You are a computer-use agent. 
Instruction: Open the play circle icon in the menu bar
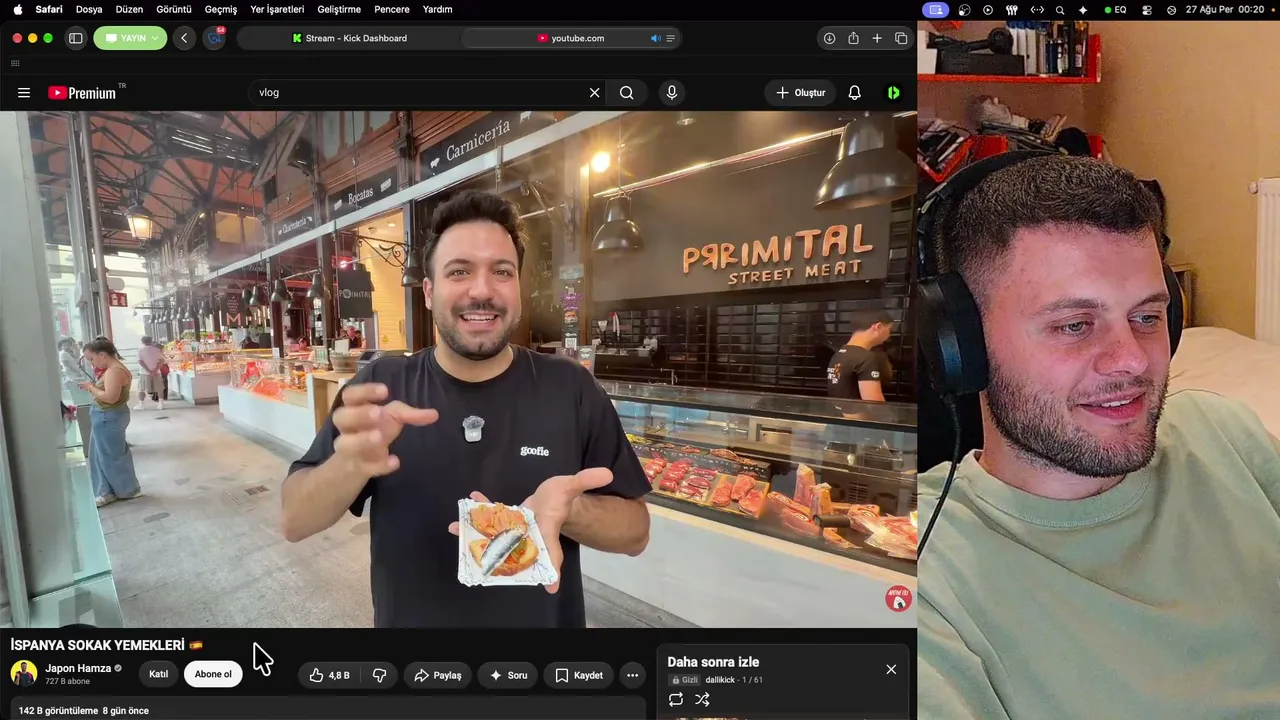[x=988, y=10]
